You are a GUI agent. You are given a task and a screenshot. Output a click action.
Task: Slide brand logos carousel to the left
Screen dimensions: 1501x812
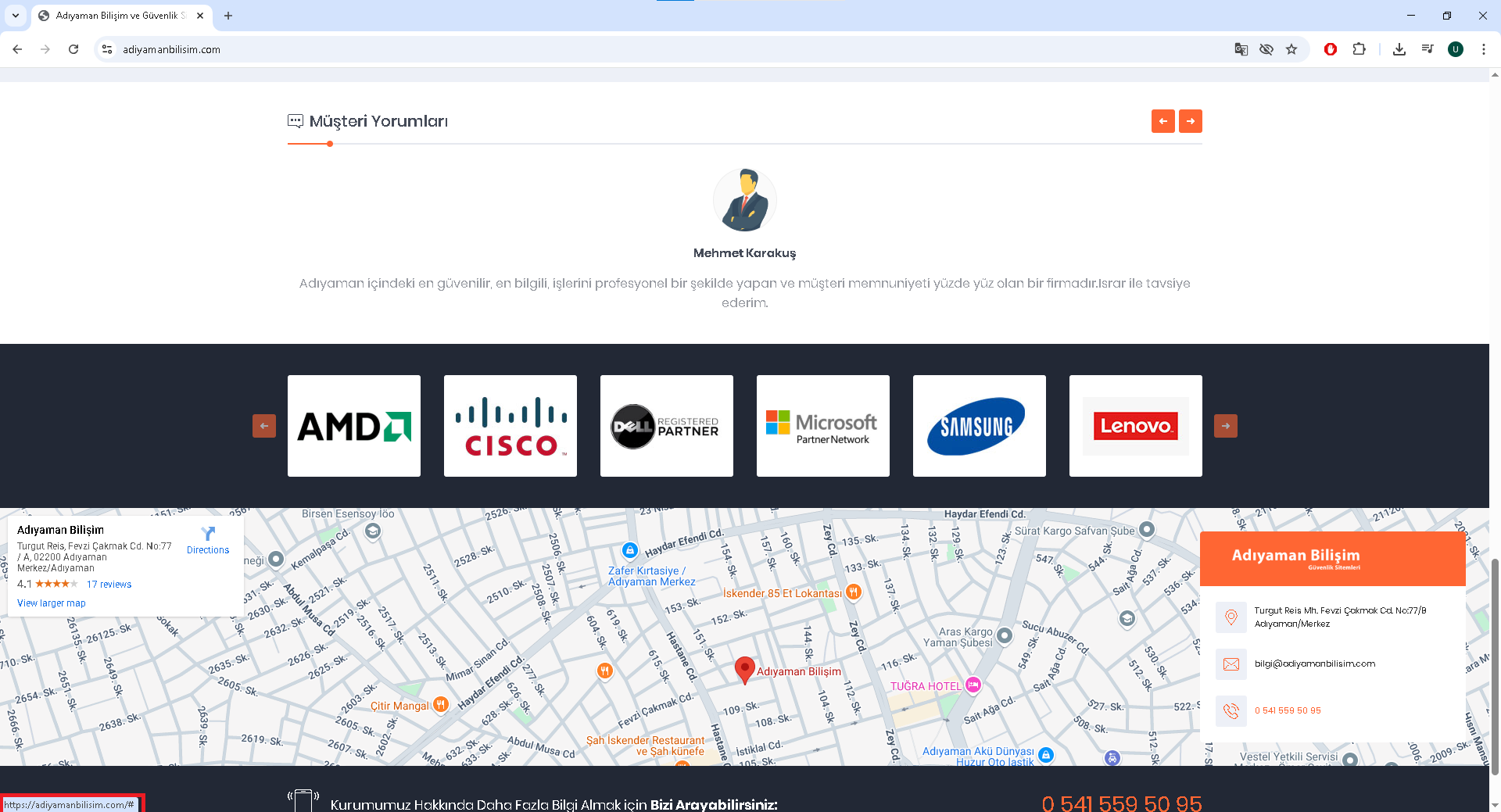264,426
